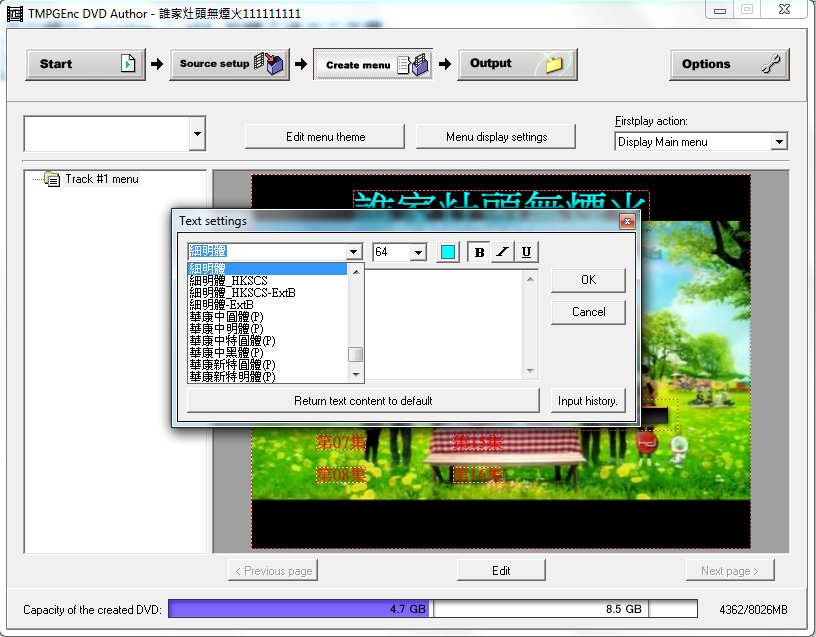The image size is (816, 637).
Task: Click the Track #1 menu folder icon
Action: click(52, 179)
